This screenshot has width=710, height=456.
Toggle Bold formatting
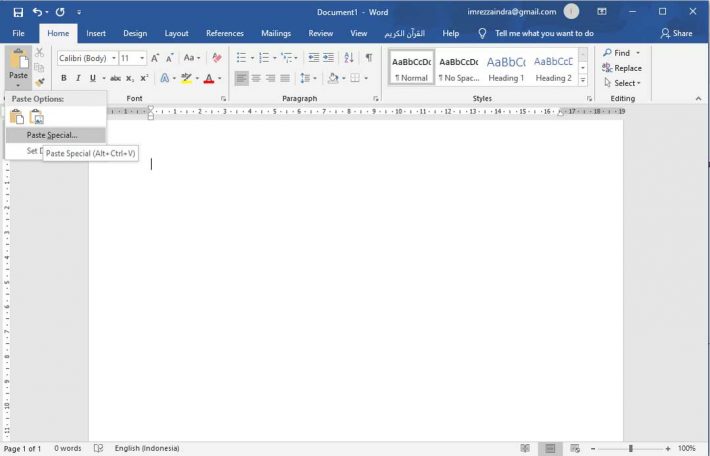64,78
